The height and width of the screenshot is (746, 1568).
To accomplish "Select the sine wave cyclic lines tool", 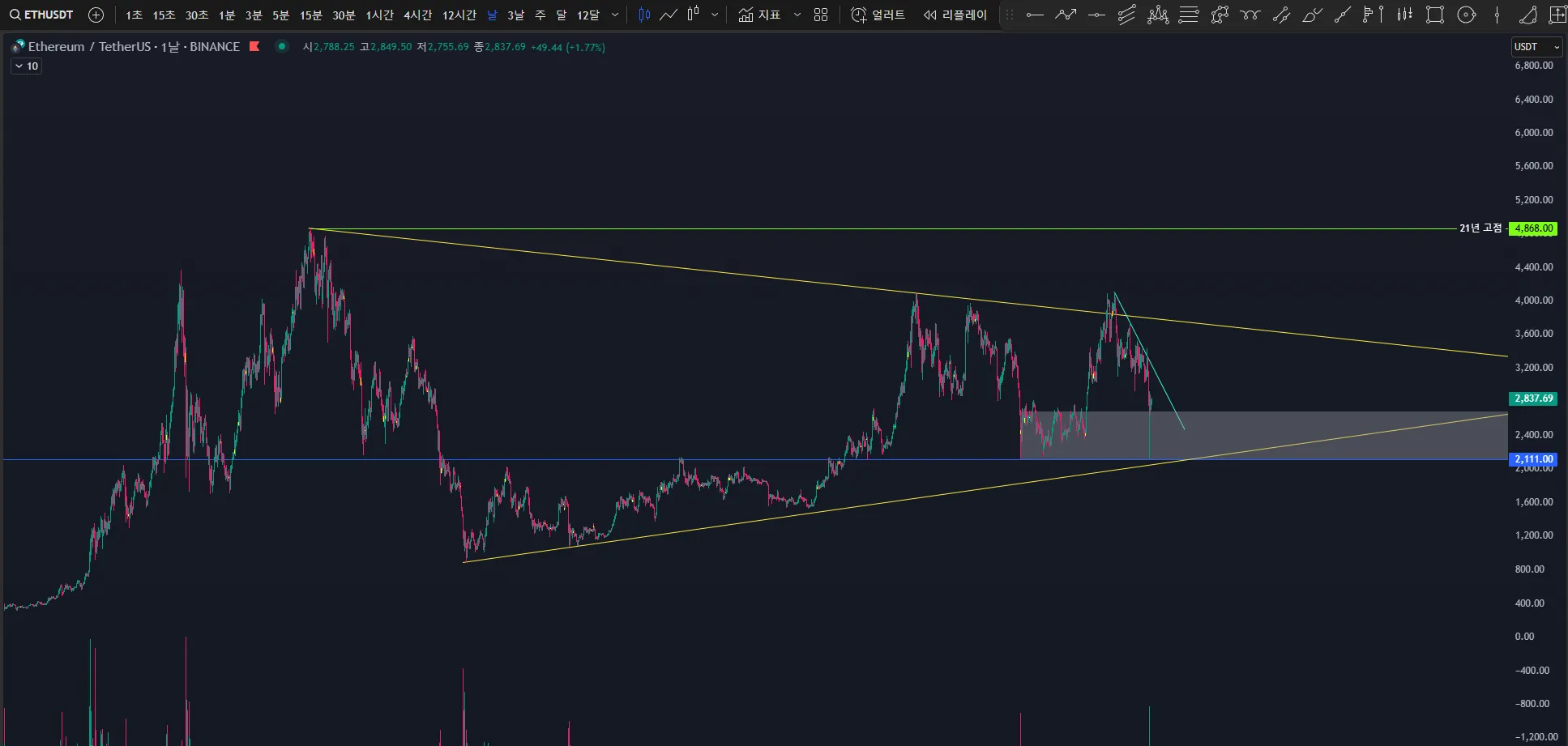I will pos(1250,15).
